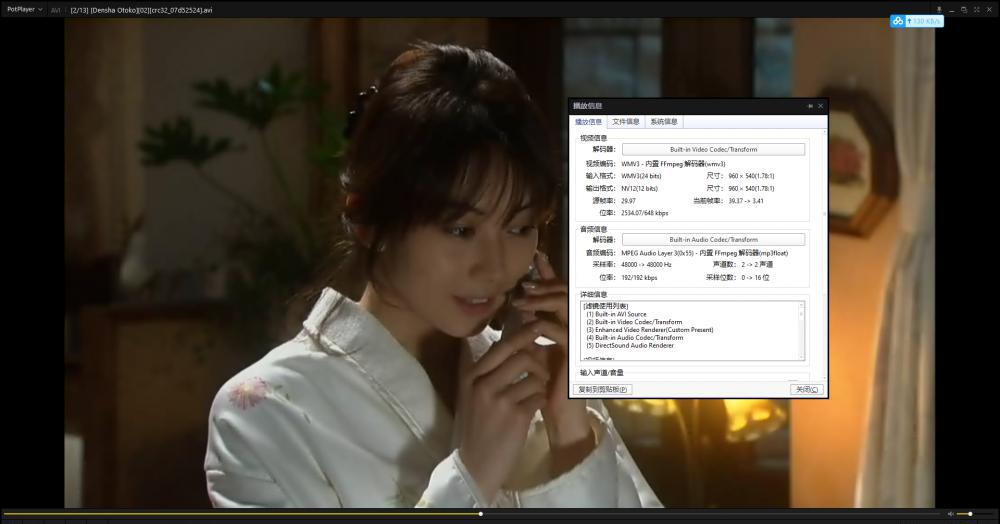The height and width of the screenshot is (524, 1000).
Task: Restore the PotPlayer window size
Action: (964, 10)
